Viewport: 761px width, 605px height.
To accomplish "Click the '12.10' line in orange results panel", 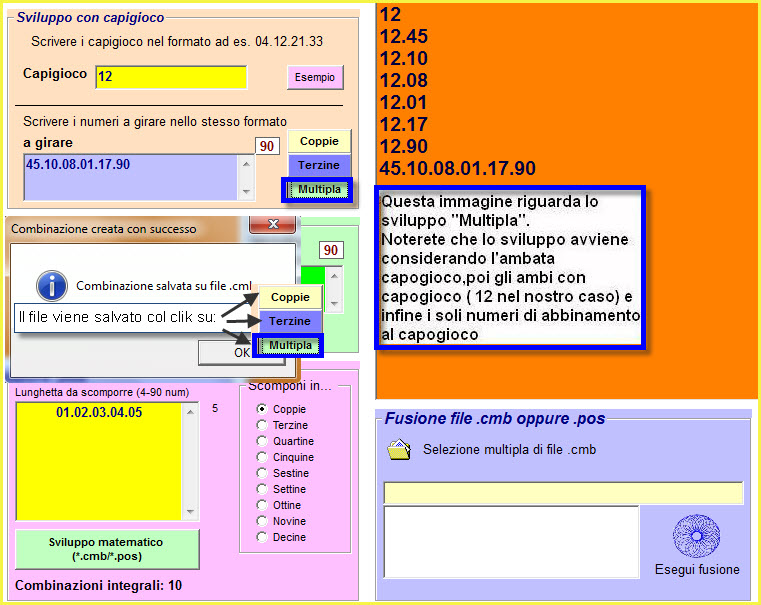I will click(404, 59).
